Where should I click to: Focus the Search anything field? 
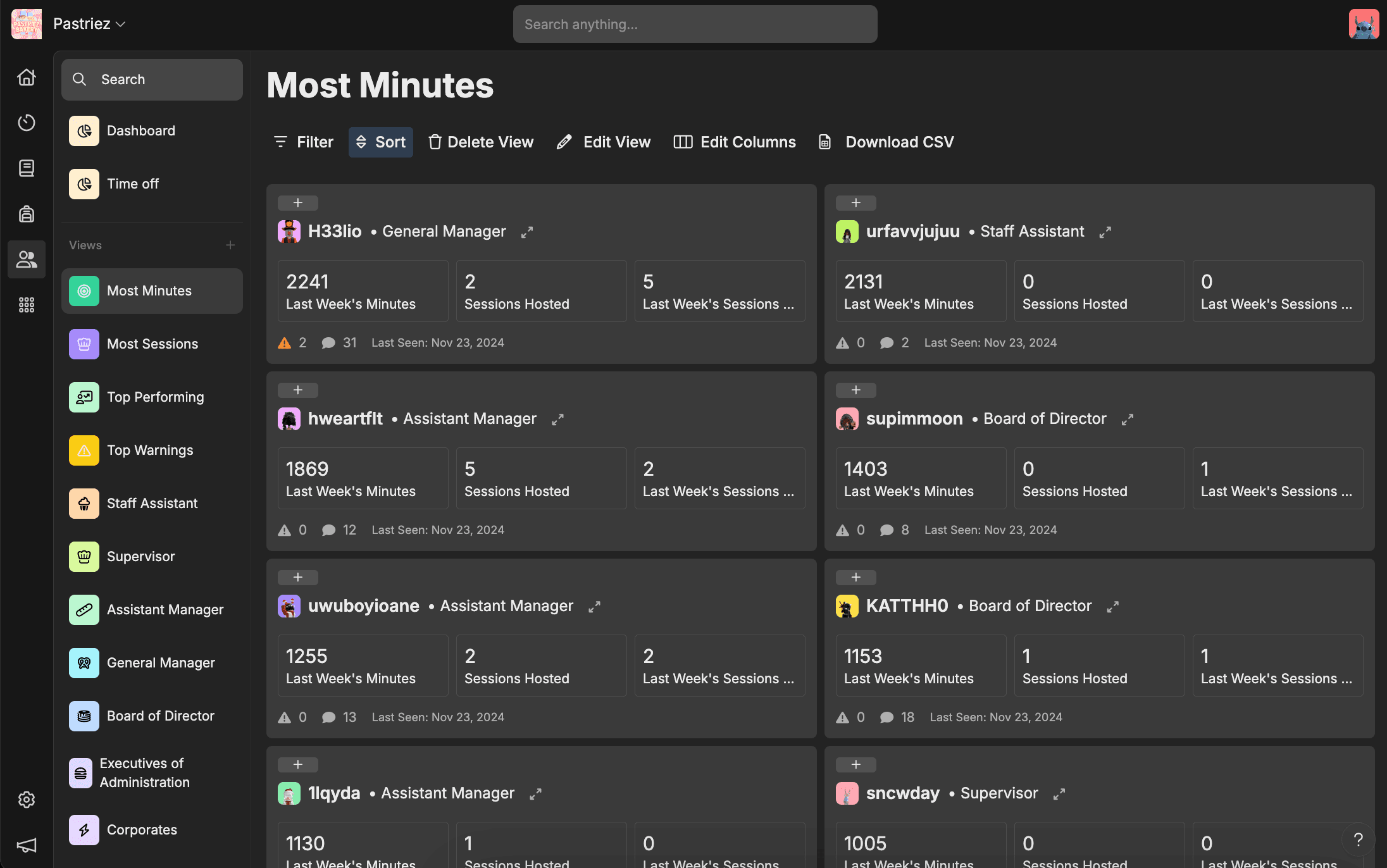(x=695, y=25)
